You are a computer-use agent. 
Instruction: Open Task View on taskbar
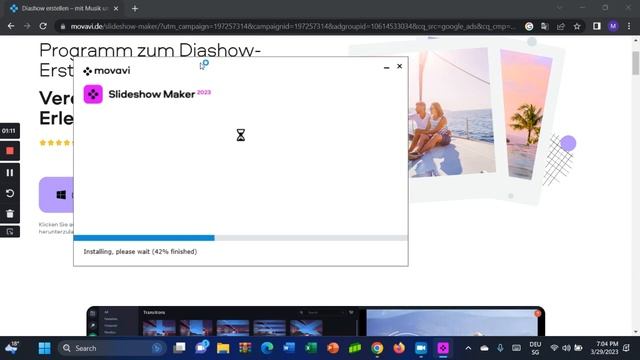tap(179, 348)
